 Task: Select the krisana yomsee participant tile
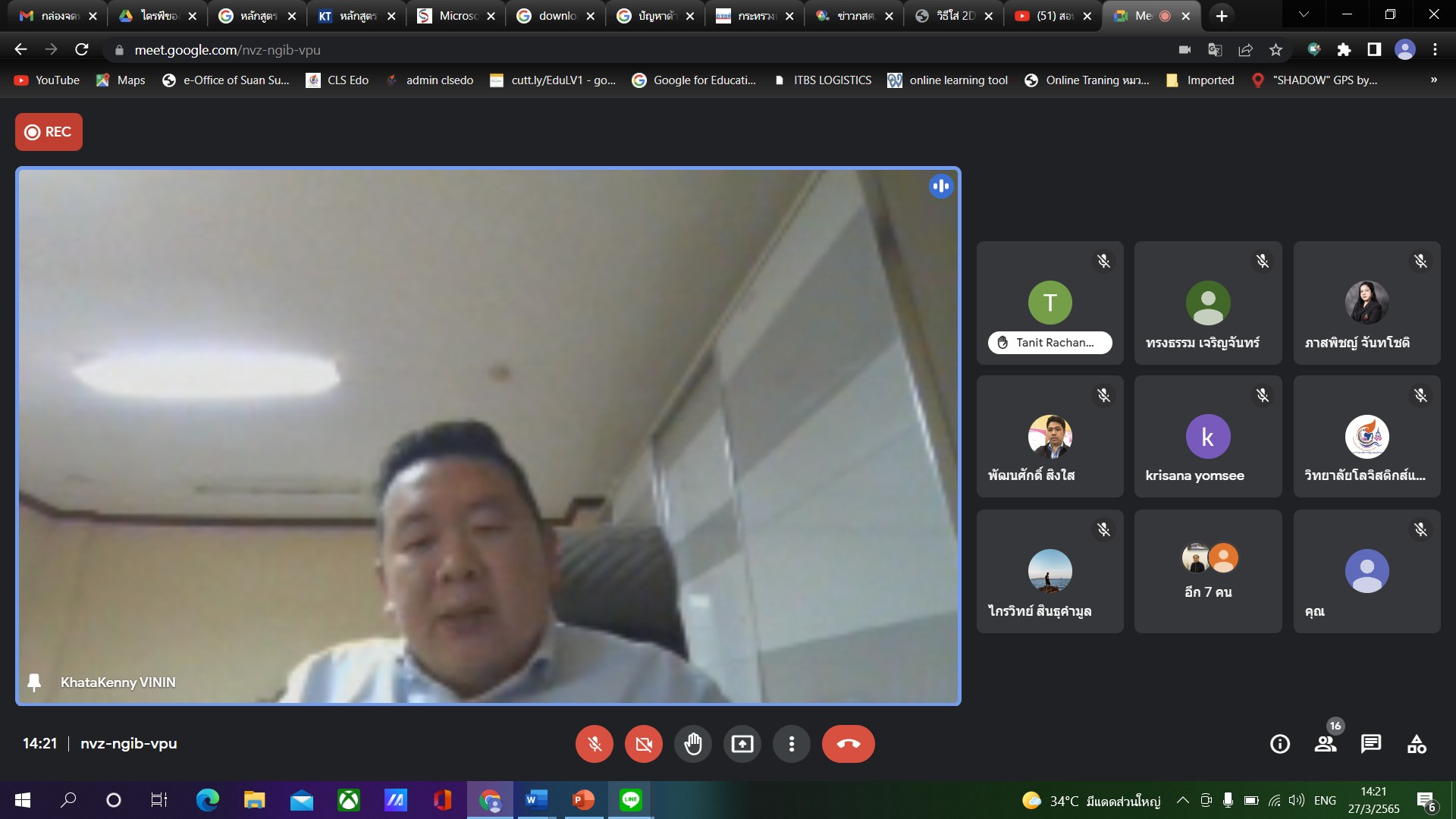click(1208, 438)
